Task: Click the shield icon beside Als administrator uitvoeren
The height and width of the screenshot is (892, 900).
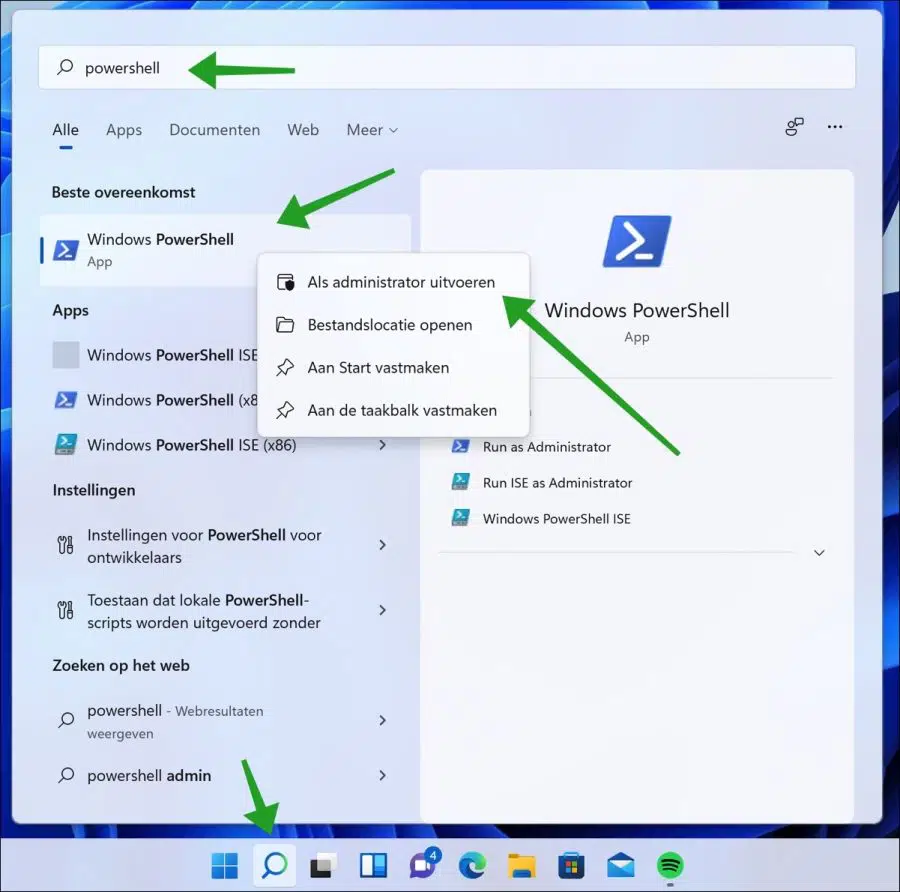Action: [x=285, y=282]
